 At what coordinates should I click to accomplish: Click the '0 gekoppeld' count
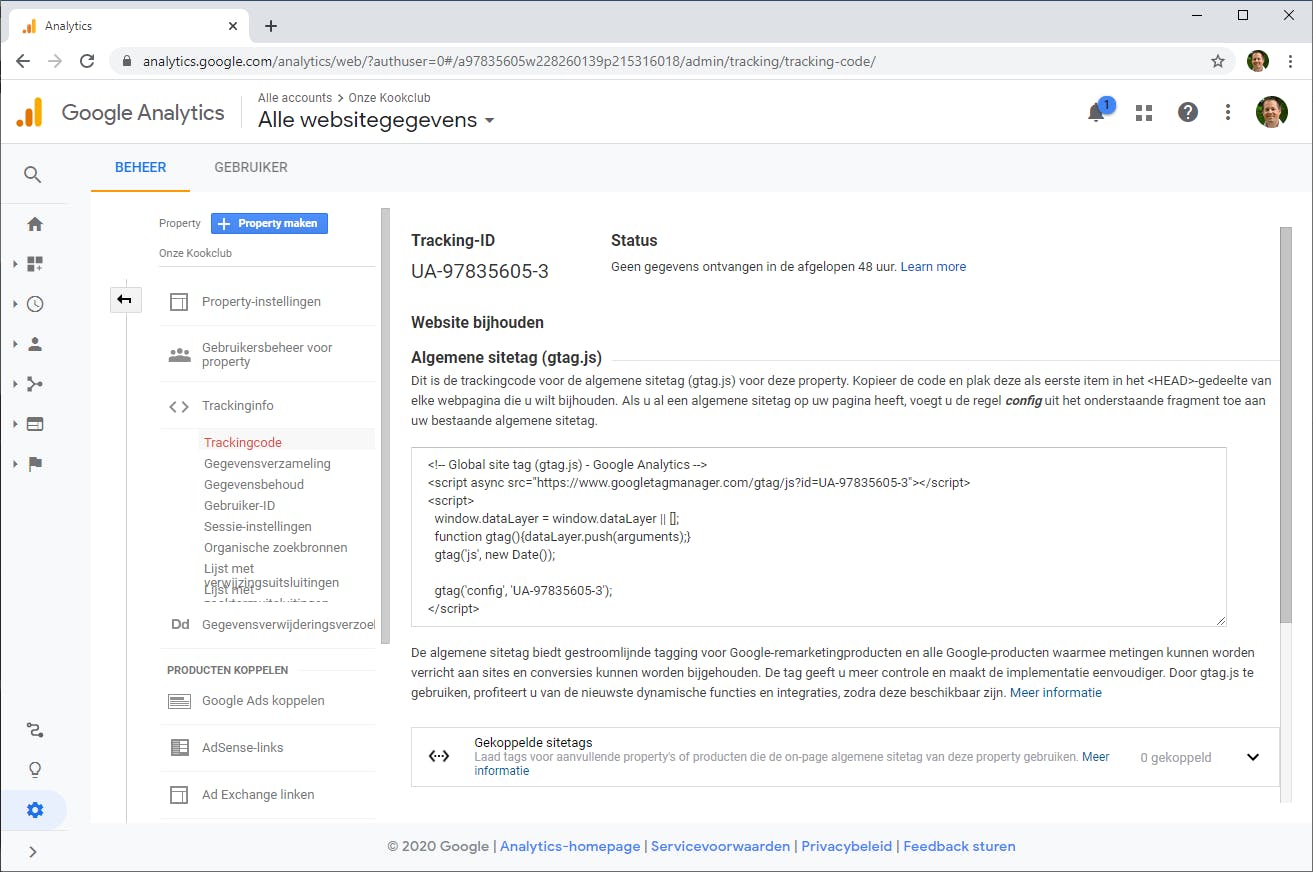1175,758
